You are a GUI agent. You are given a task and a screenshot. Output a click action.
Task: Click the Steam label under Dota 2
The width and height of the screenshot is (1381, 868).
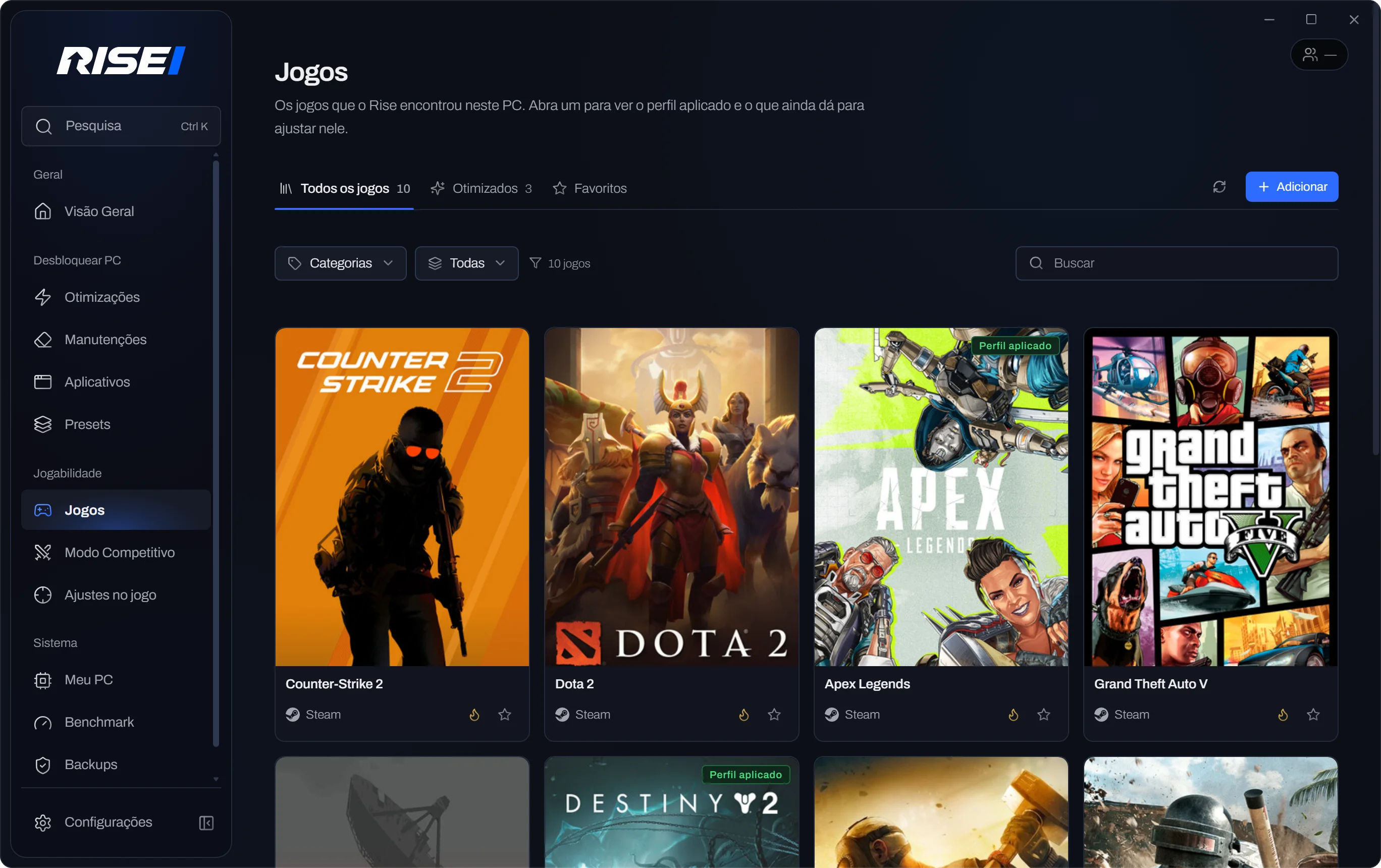[x=593, y=715]
